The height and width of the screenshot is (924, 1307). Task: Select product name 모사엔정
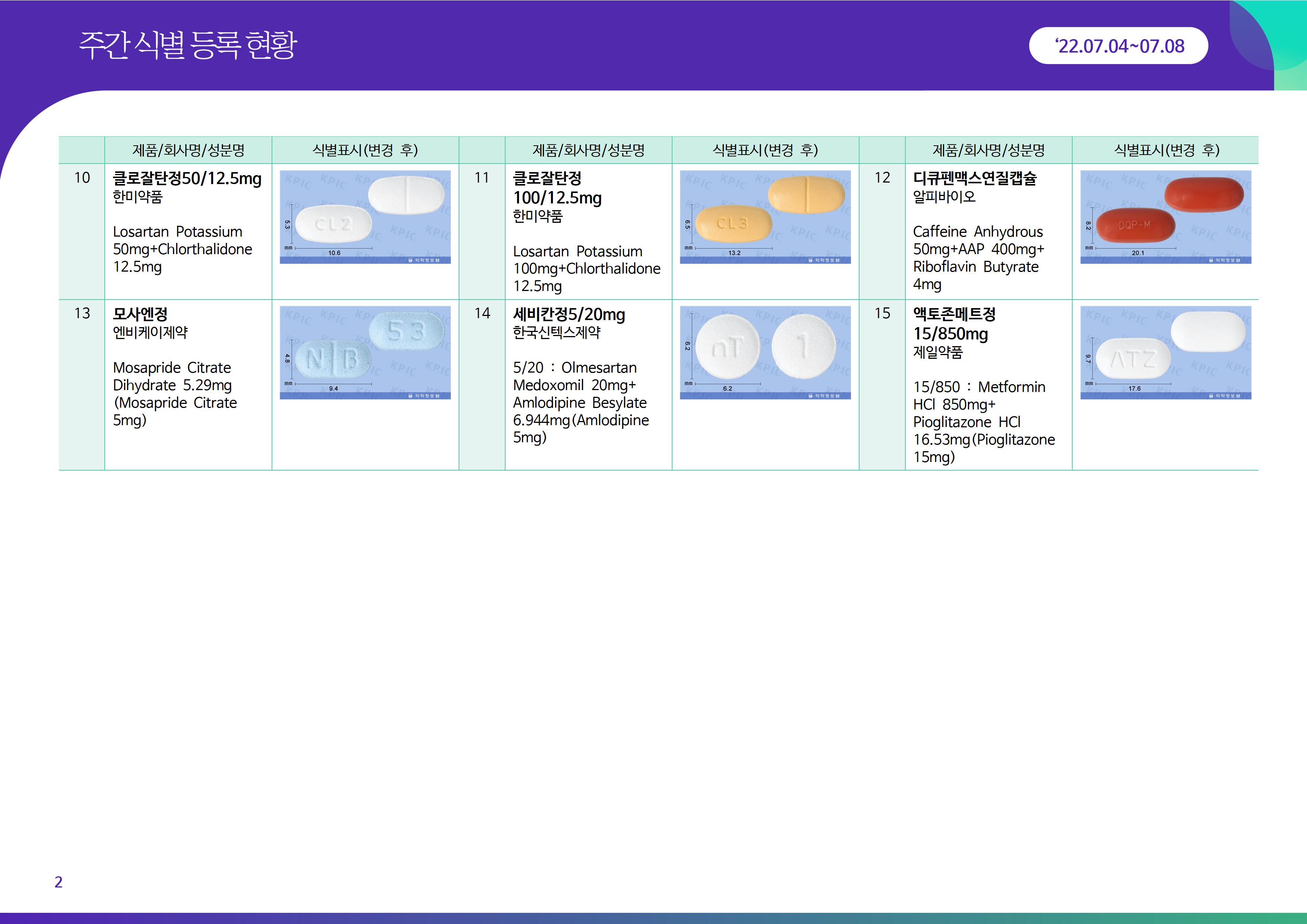[x=140, y=314]
